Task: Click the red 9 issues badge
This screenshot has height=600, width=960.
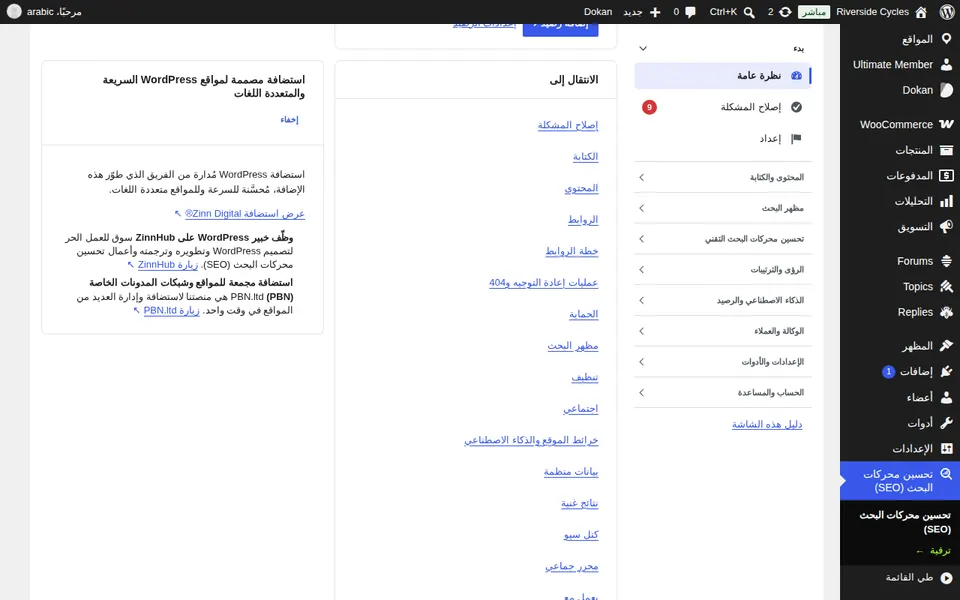Action: pos(649,107)
